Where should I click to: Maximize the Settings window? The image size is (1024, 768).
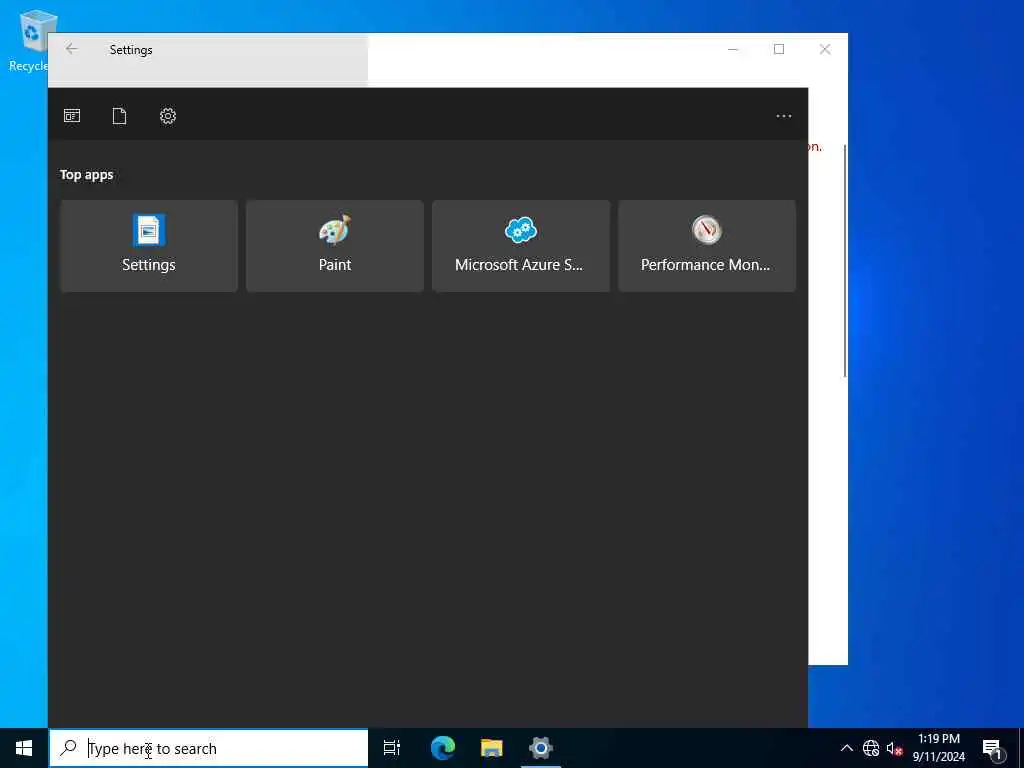point(779,50)
